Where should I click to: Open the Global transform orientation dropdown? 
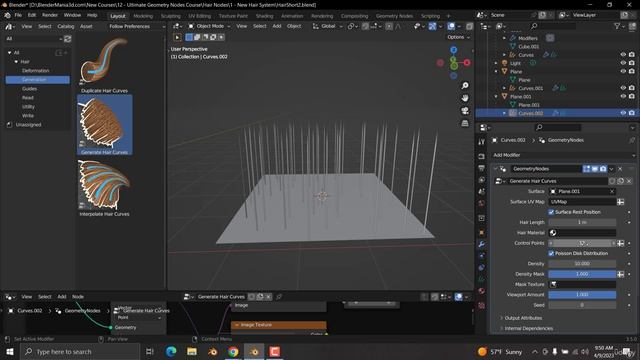tap(328, 26)
